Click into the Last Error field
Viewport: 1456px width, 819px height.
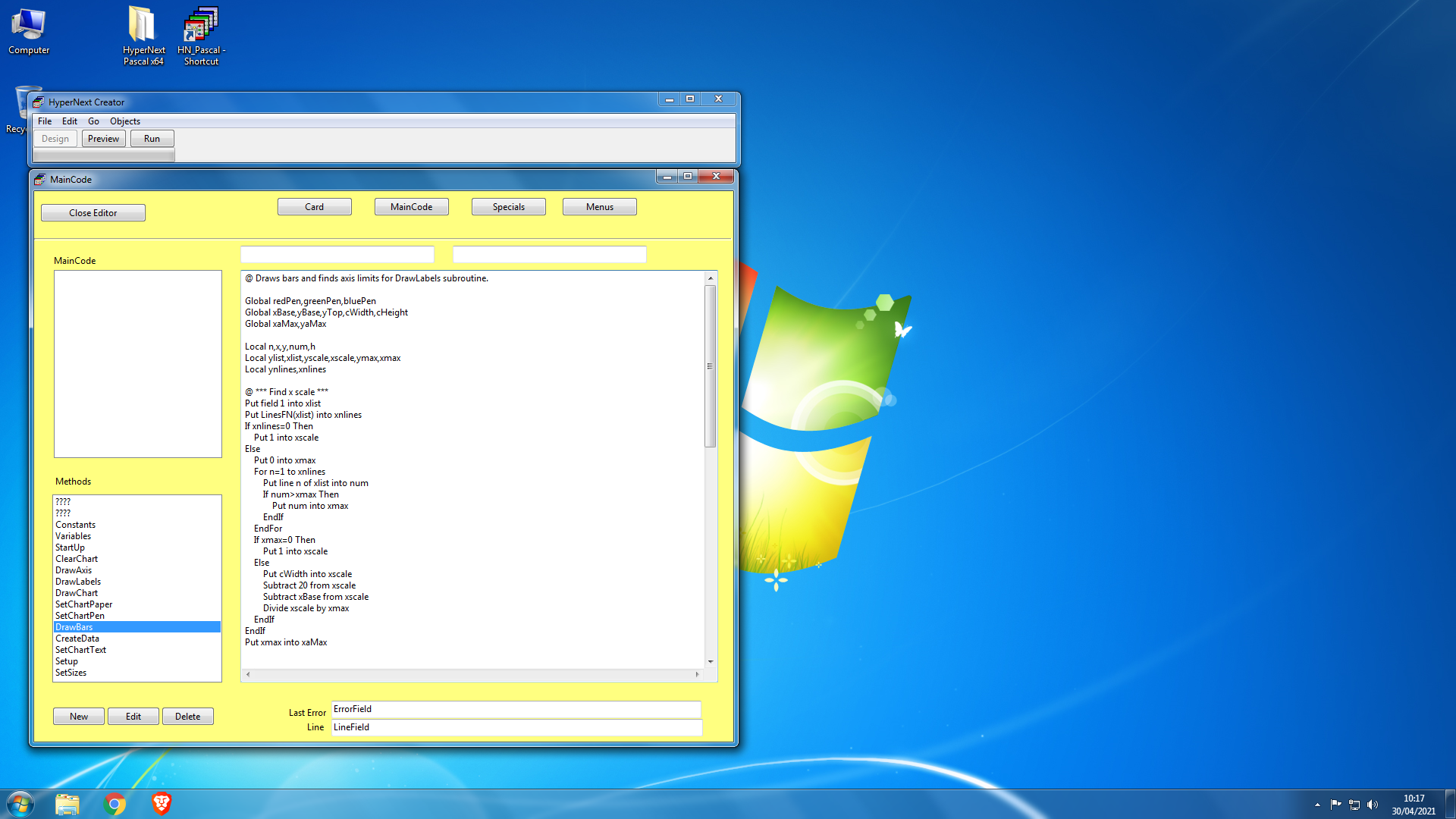(516, 710)
